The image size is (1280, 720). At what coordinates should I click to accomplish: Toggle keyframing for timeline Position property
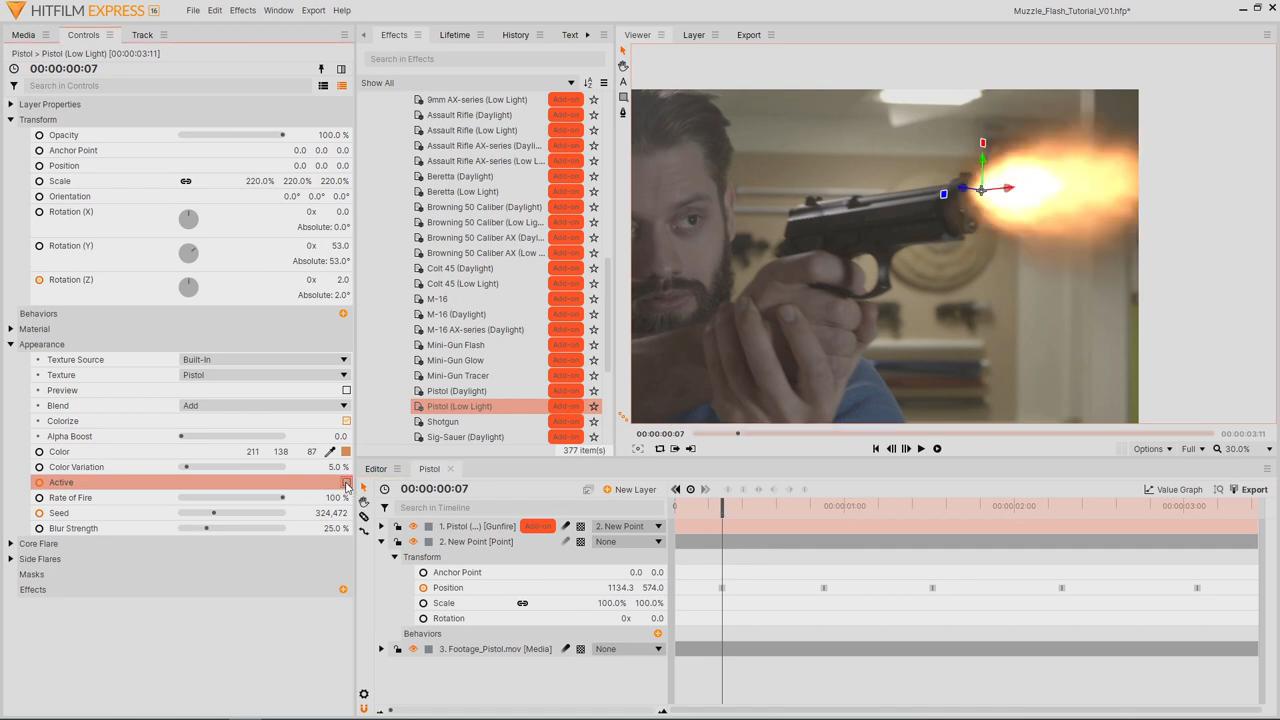(423, 588)
